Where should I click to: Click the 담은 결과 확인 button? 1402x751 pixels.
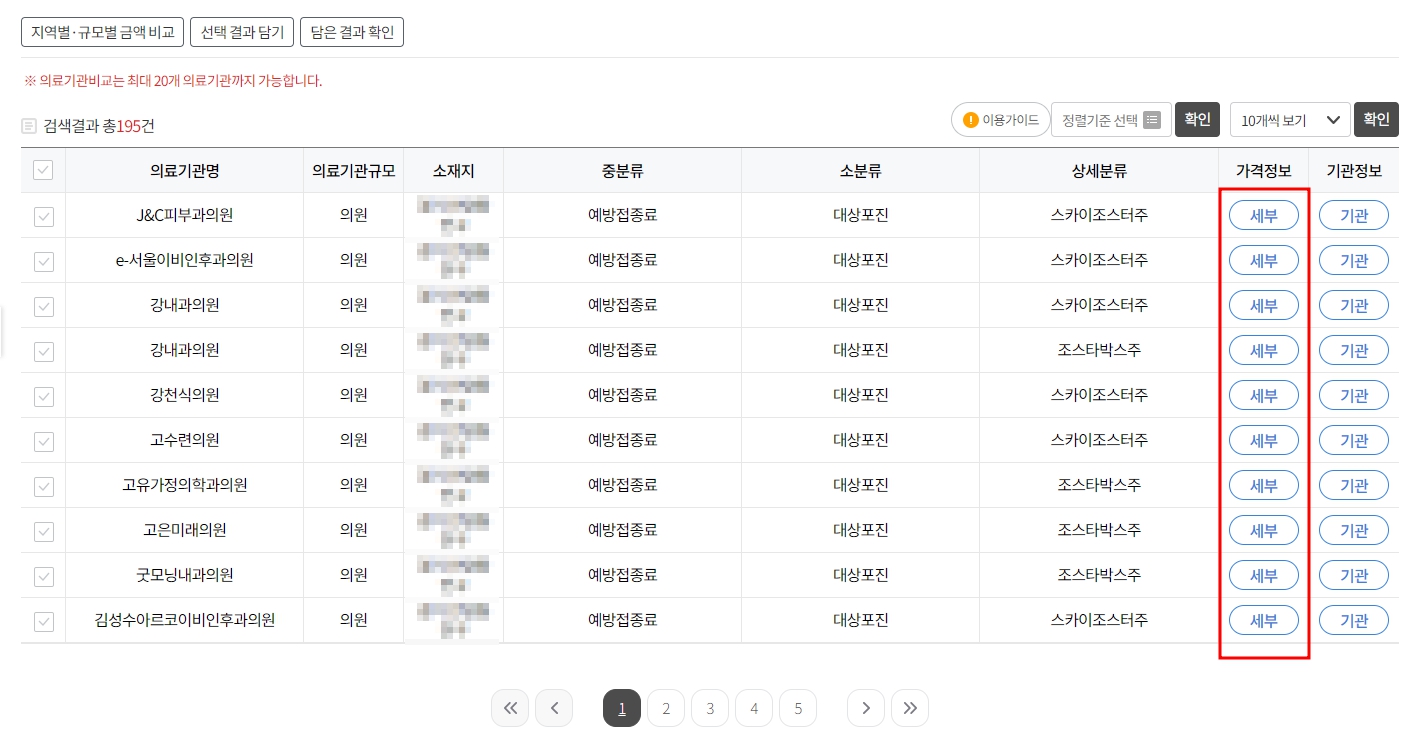pos(352,31)
